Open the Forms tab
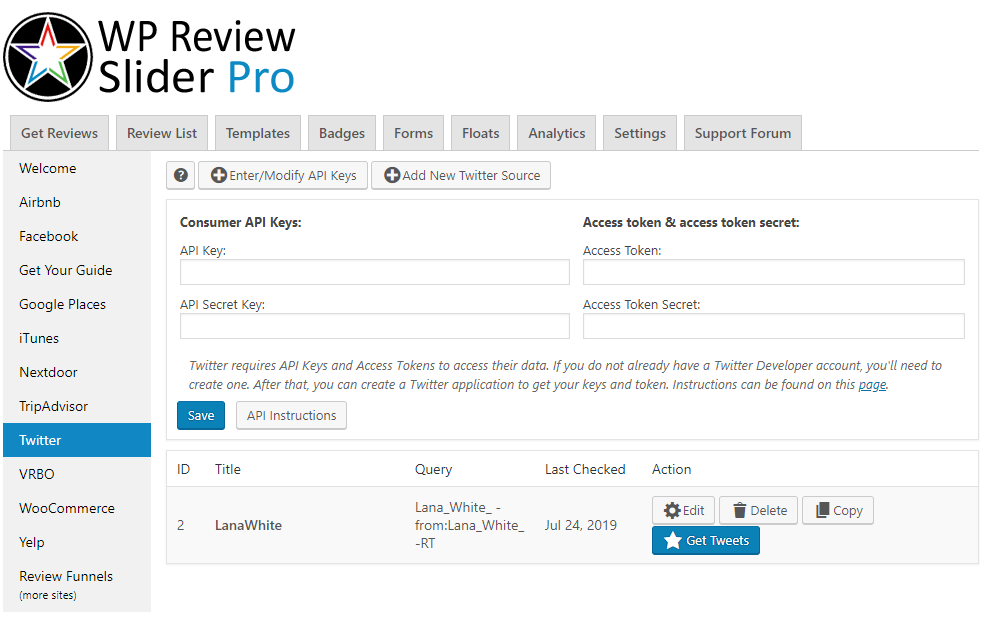This screenshot has width=984, height=619. pyautogui.click(x=414, y=133)
